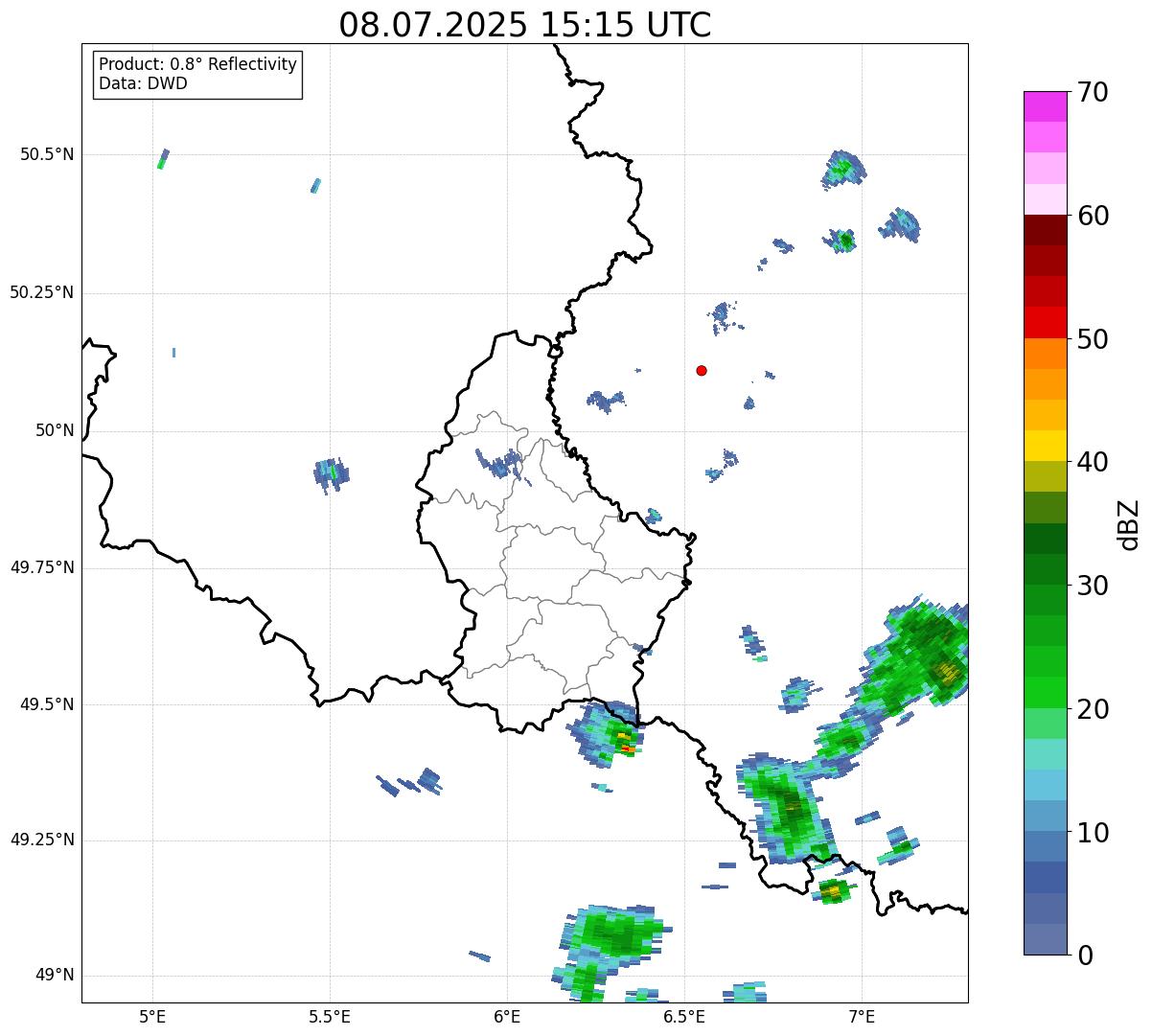Click the longitude label "5°E"
This screenshot has width=1152, height=1036.
[x=152, y=1017]
